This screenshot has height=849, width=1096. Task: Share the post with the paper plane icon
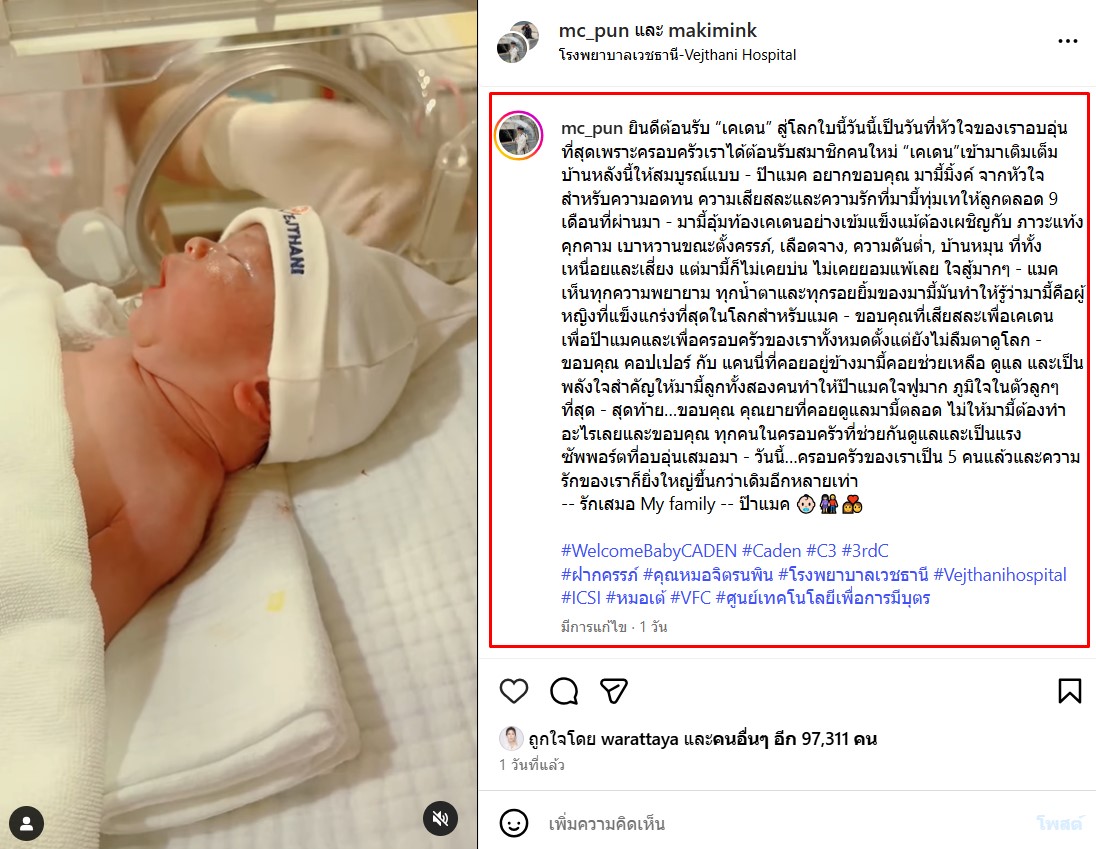click(x=614, y=691)
